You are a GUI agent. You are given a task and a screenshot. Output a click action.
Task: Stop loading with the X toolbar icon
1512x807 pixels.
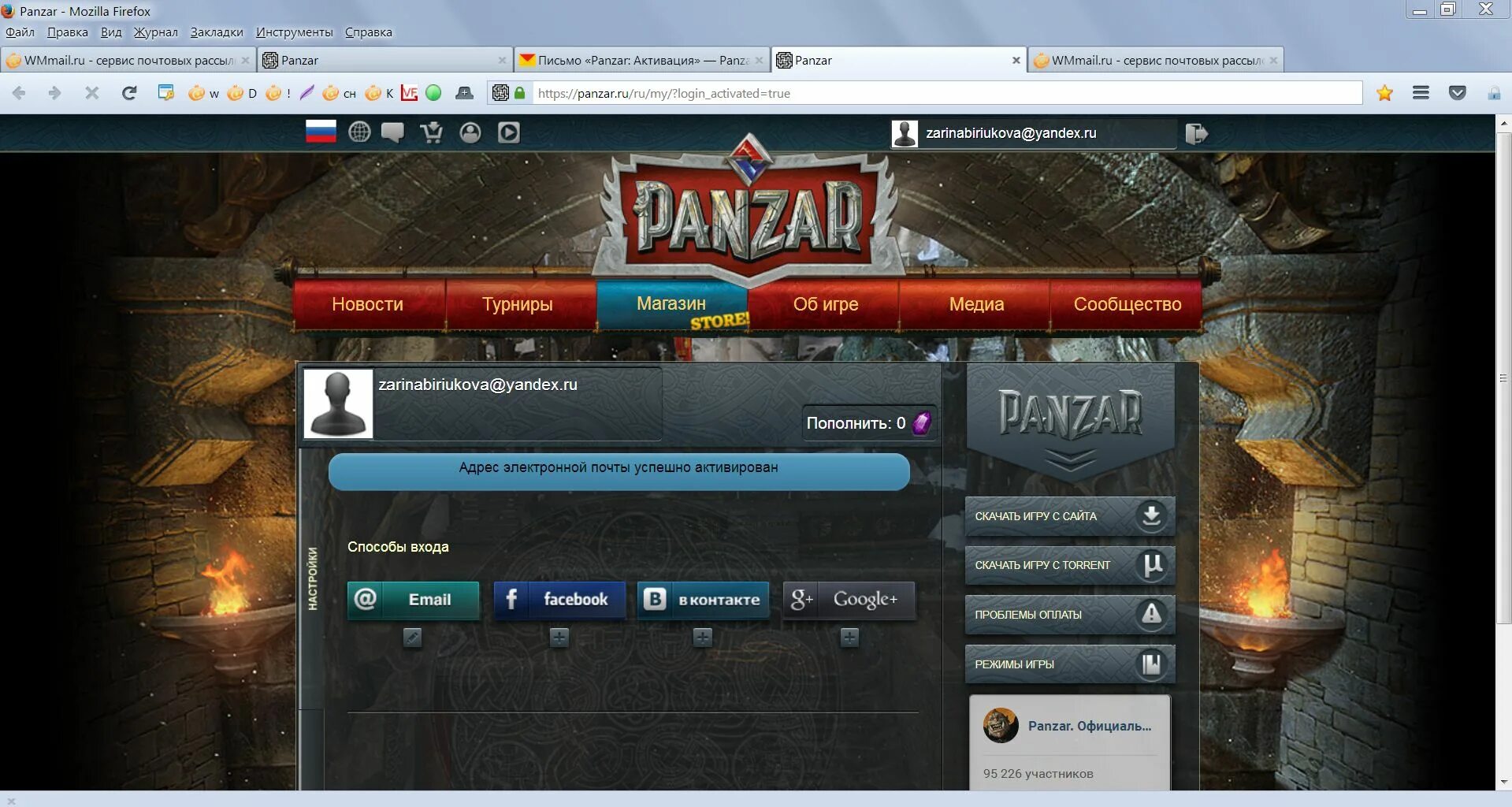pyautogui.click(x=92, y=93)
